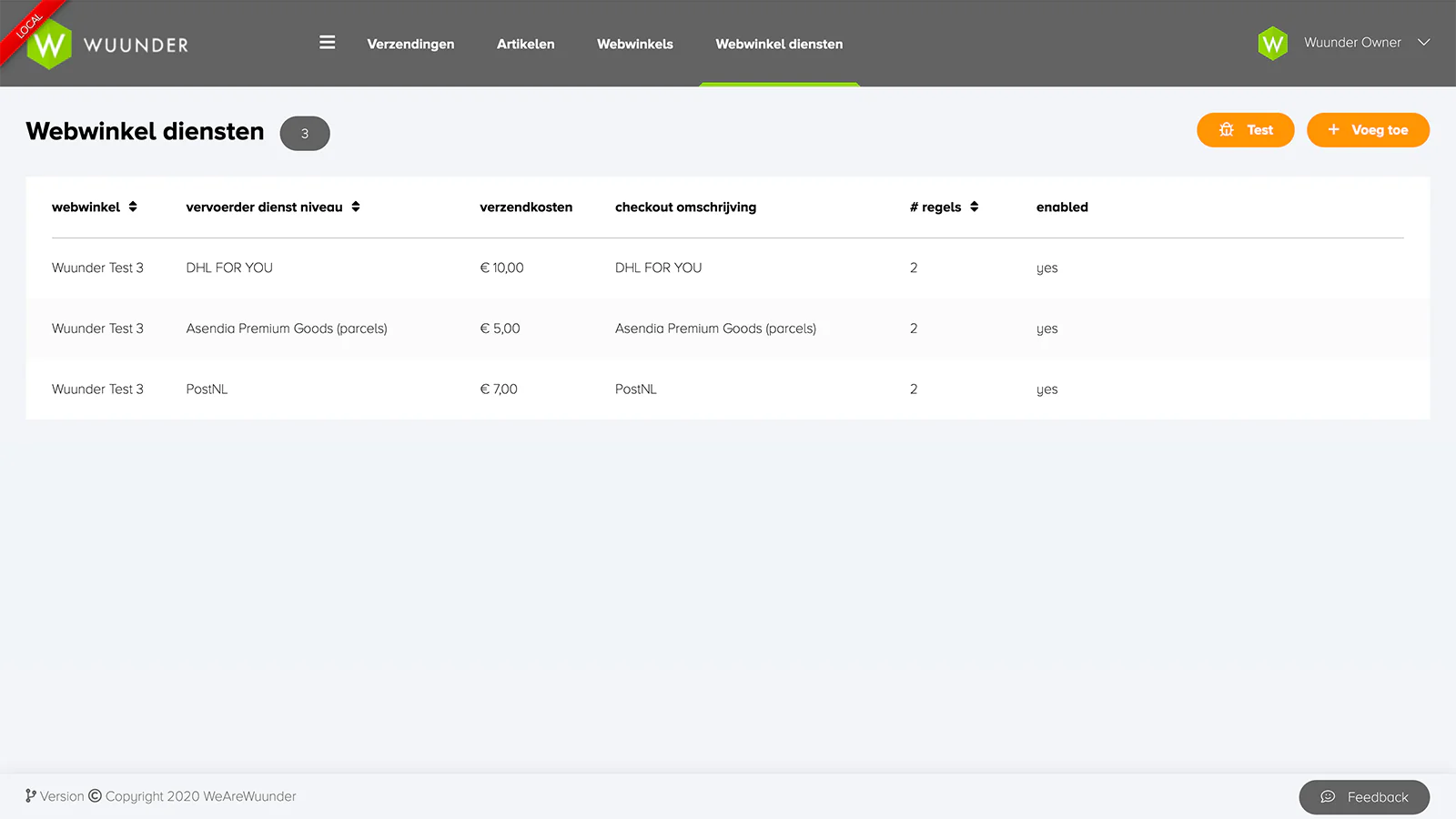Click enabled yes value in Asendia row
1456x819 pixels.
point(1046,329)
